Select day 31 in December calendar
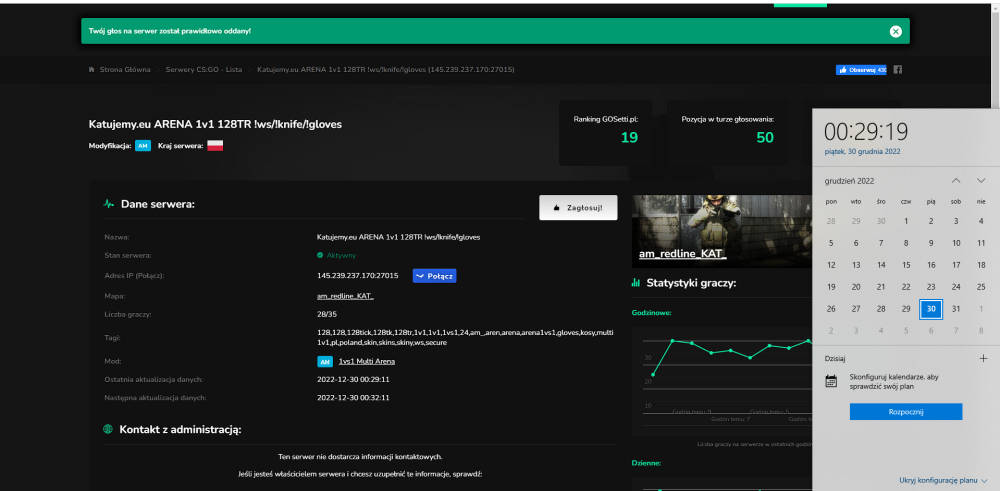The width and height of the screenshot is (1000, 491). (956, 309)
